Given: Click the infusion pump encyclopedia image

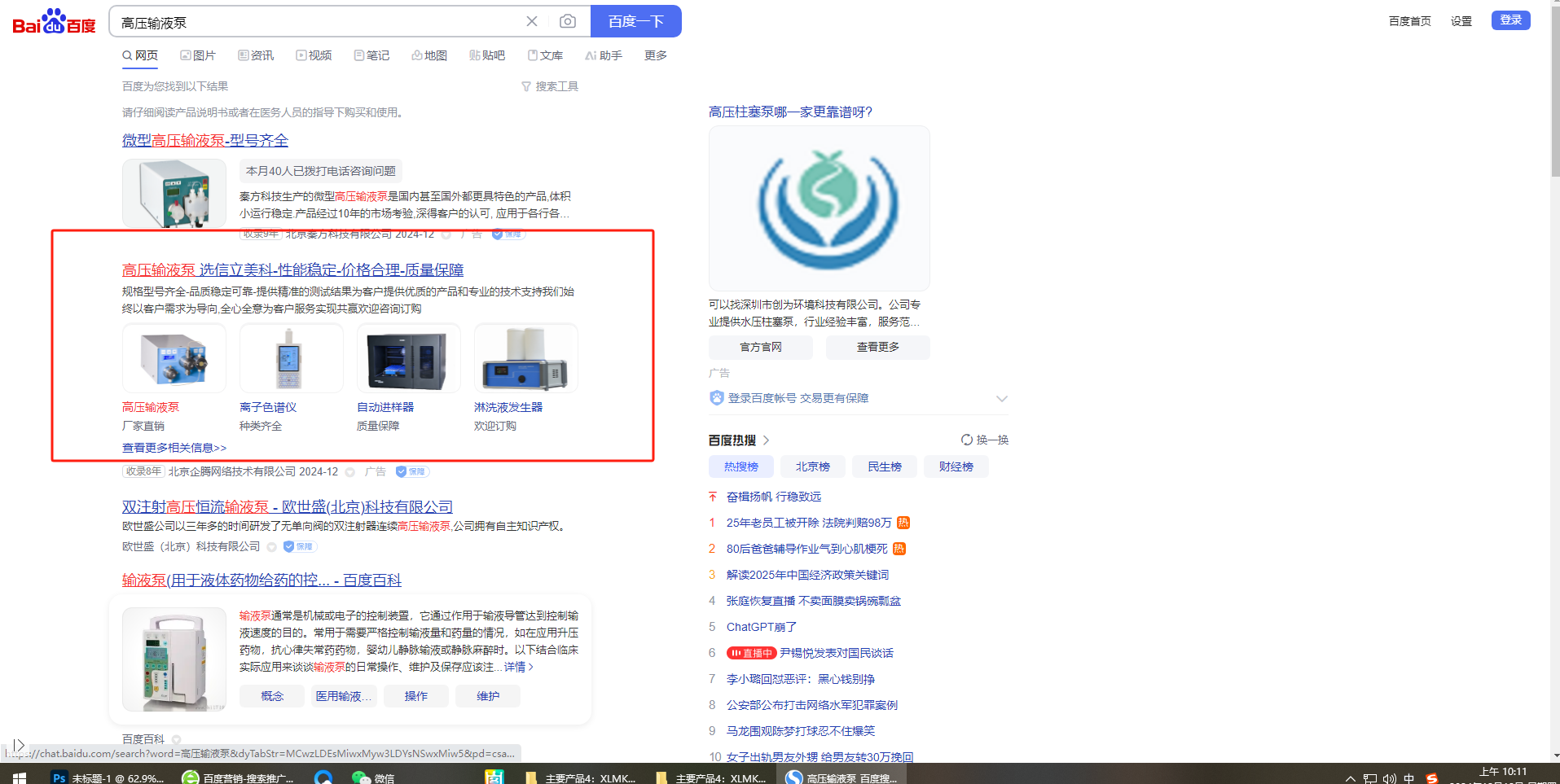Looking at the screenshot, I should coord(174,659).
